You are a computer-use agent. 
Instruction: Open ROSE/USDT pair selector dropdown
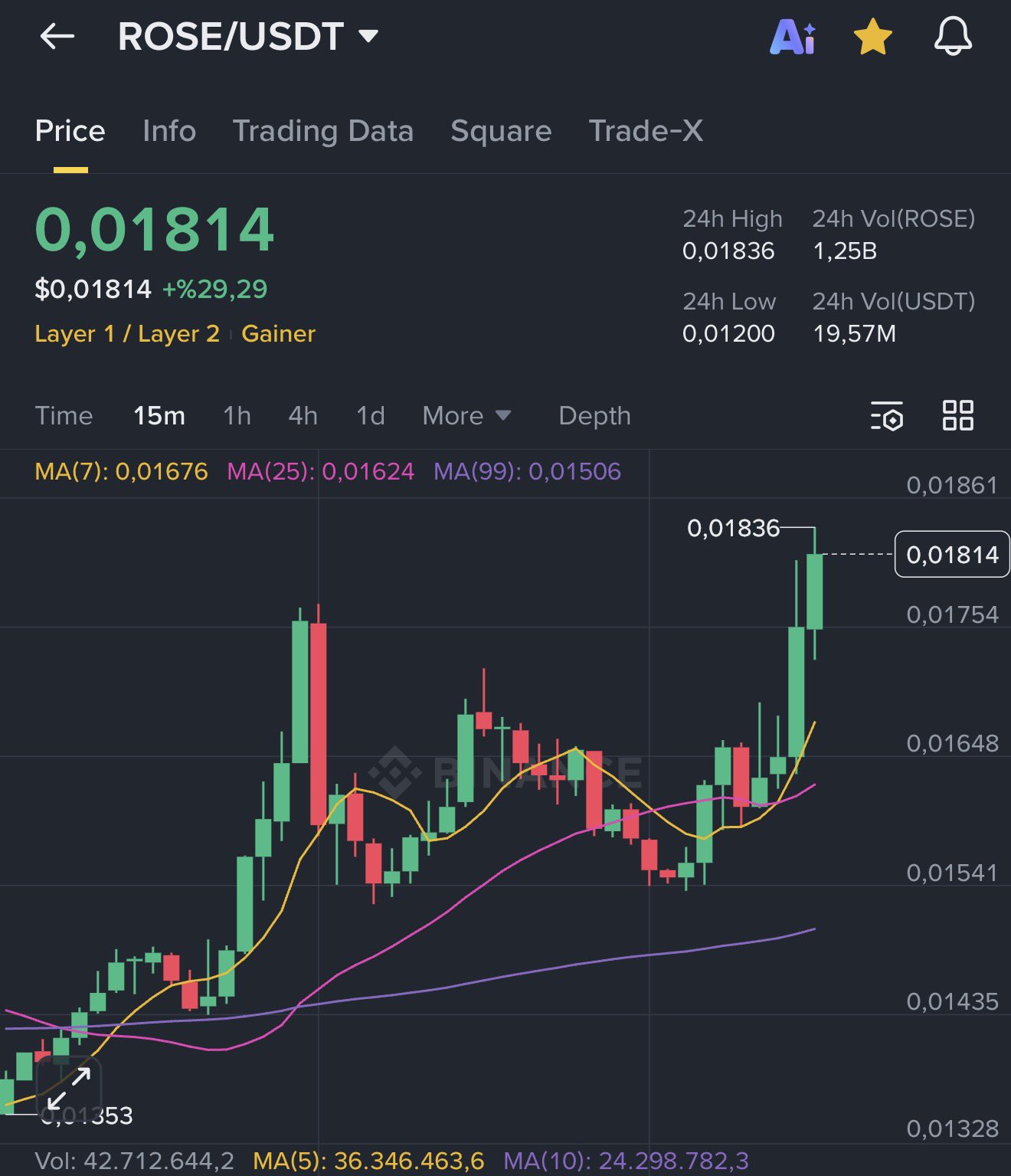tap(248, 36)
